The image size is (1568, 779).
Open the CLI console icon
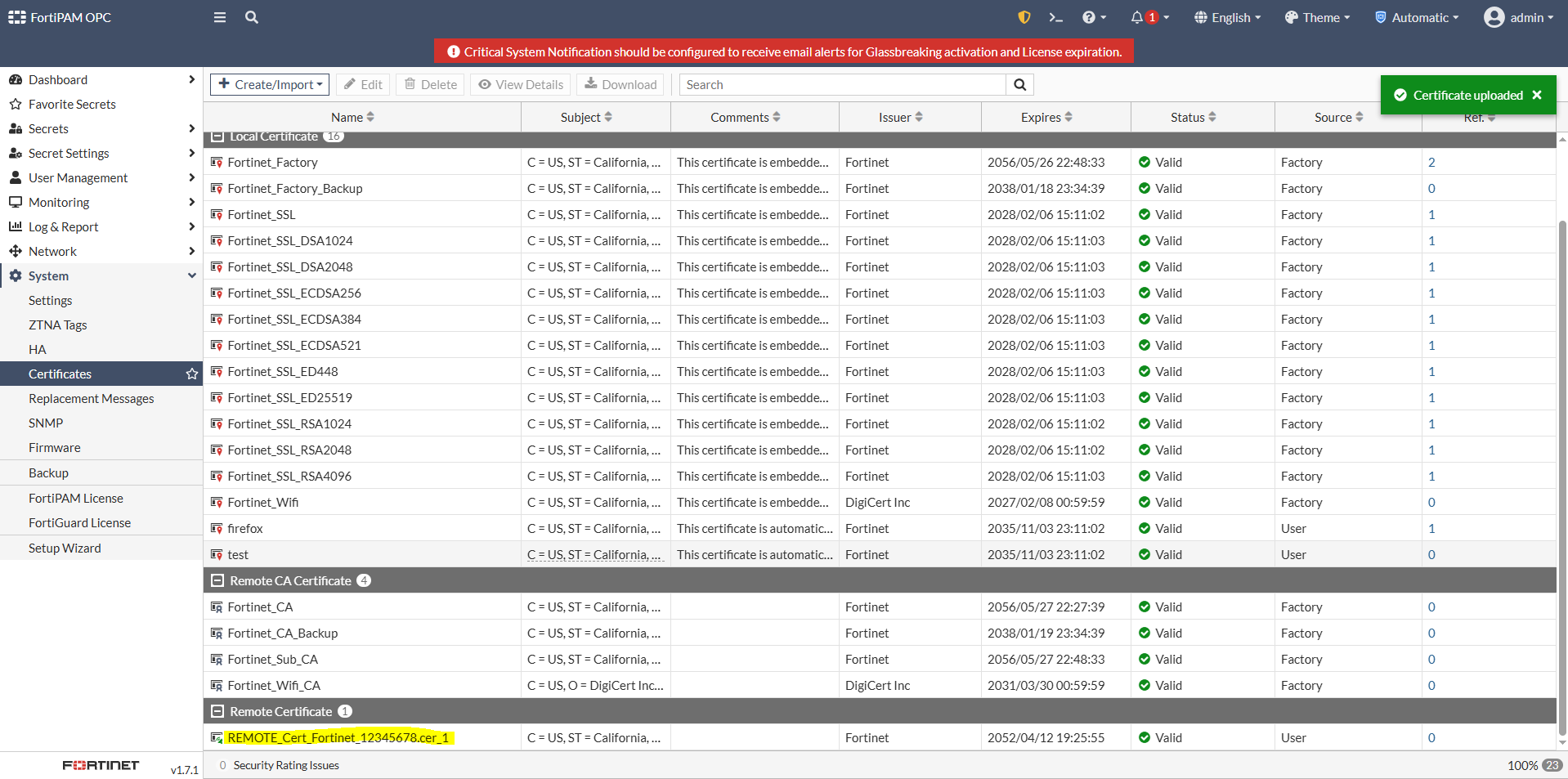pyautogui.click(x=1055, y=17)
